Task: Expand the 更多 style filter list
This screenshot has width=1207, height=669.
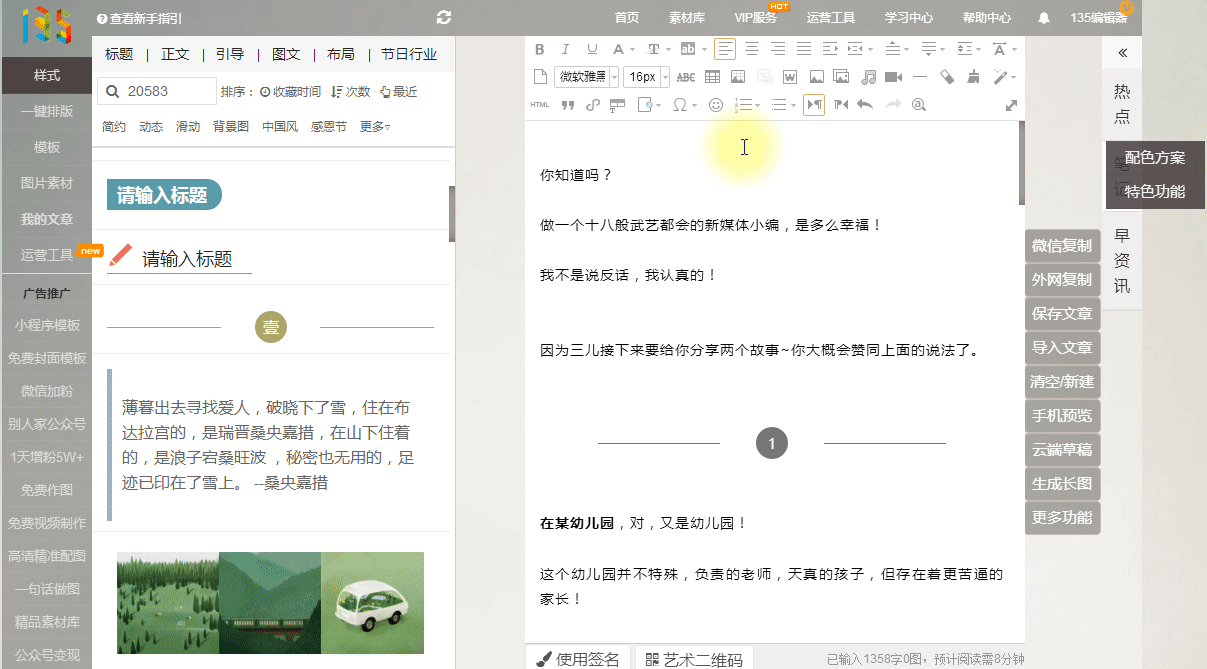Action: pos(375,127)
